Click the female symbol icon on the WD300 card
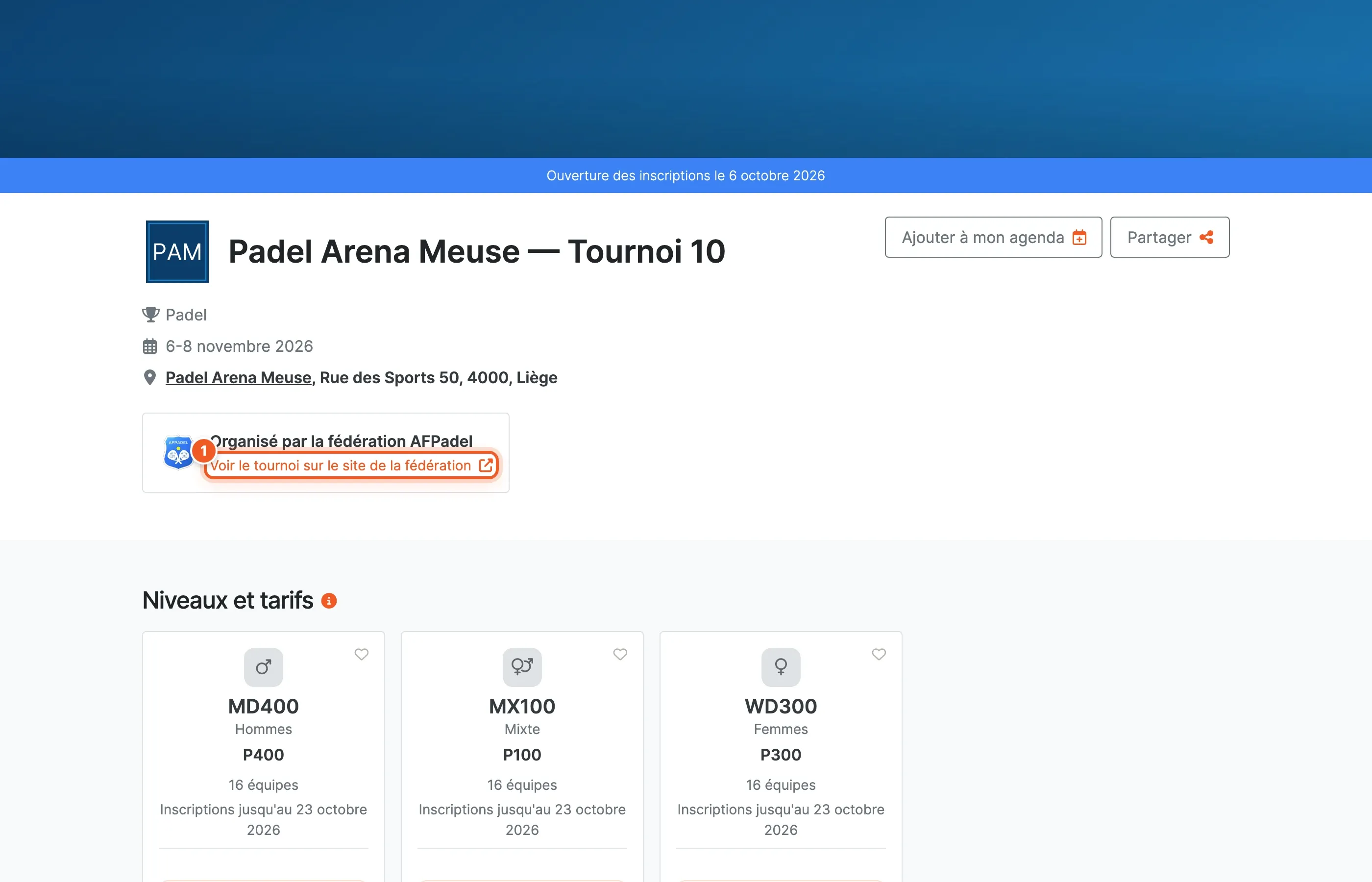Image resolution: width=1372 pixels, height=882 pixels. (x=781, y=667)
